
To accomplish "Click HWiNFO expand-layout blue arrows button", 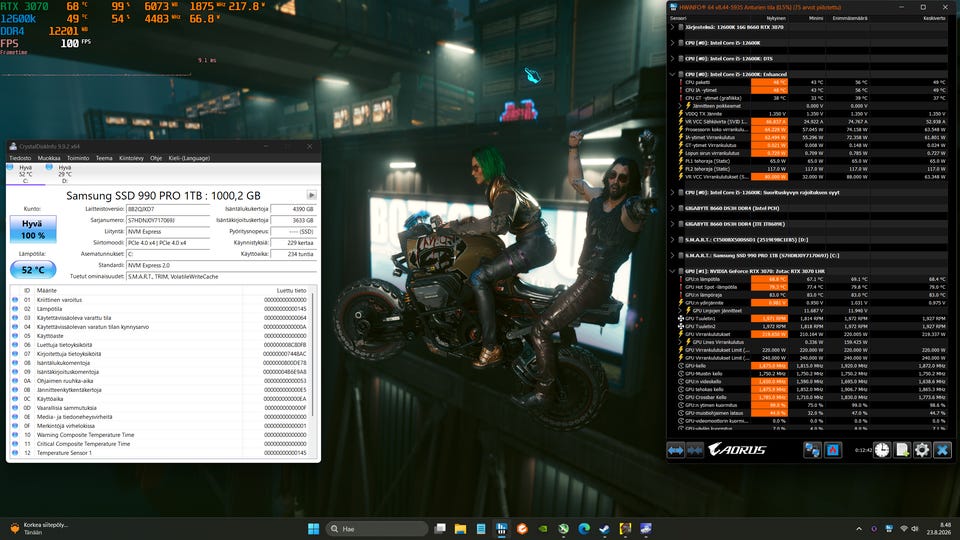I will [x=675, y=450].
